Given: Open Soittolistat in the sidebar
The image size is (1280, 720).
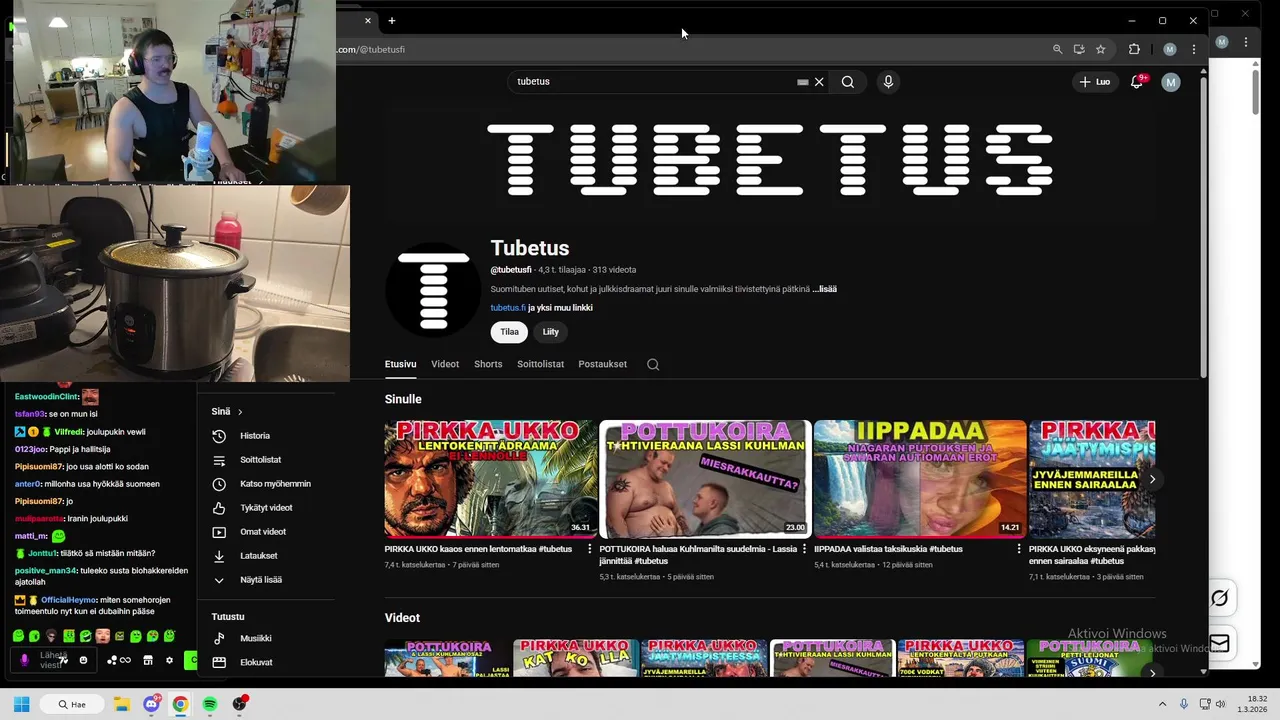Looking at the screenshot, I should [260, 460].
